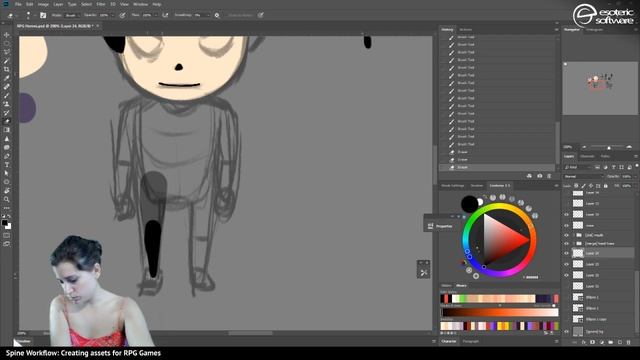The image size is (640, 360).
Task: Select Layer 24 thumbnail
Action: click(x=578, y=253)
